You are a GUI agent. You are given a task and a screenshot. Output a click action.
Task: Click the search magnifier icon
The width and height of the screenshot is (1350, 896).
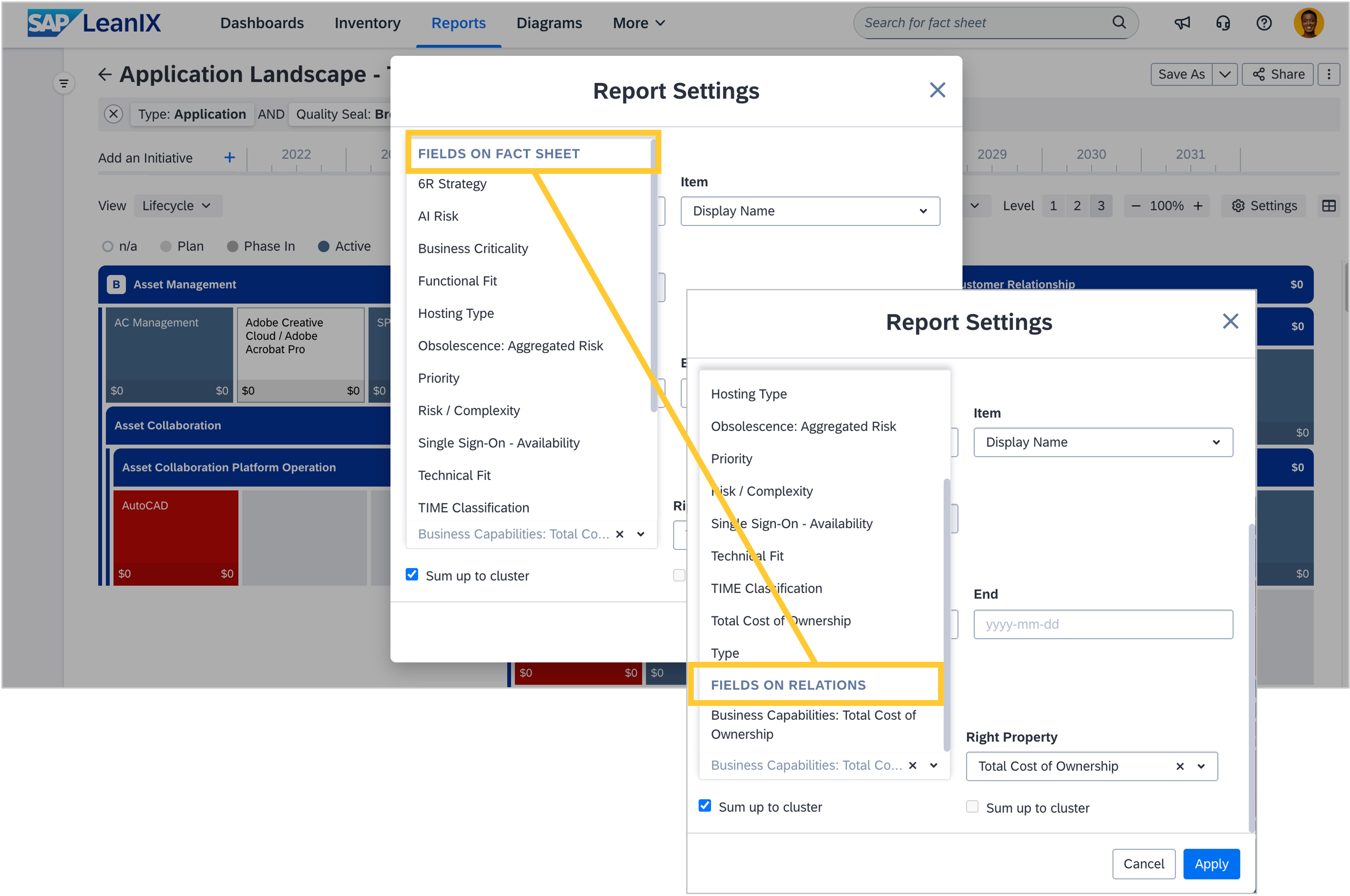pos(1119,23)
